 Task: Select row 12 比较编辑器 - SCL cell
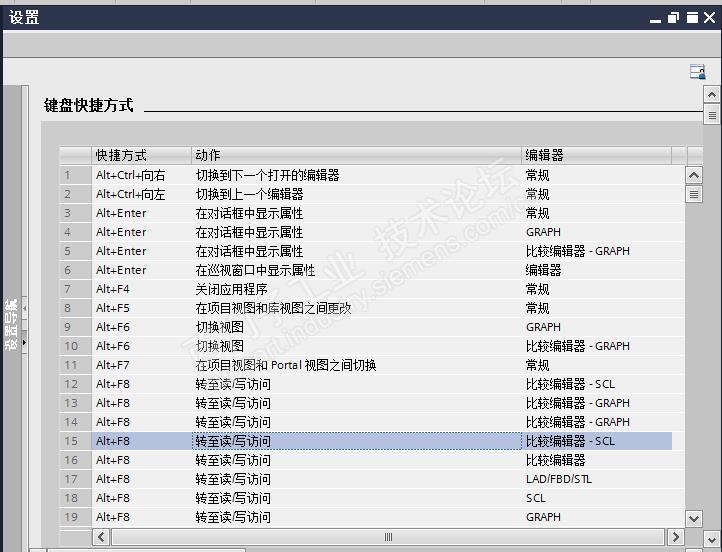596,384
